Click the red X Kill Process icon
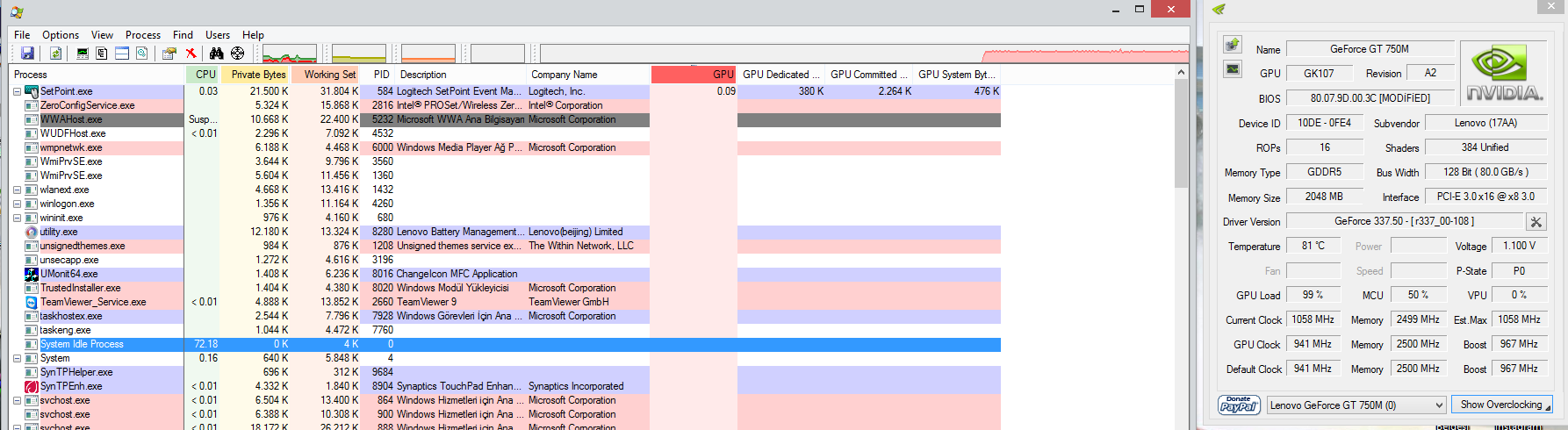 (x=191, y=54)
